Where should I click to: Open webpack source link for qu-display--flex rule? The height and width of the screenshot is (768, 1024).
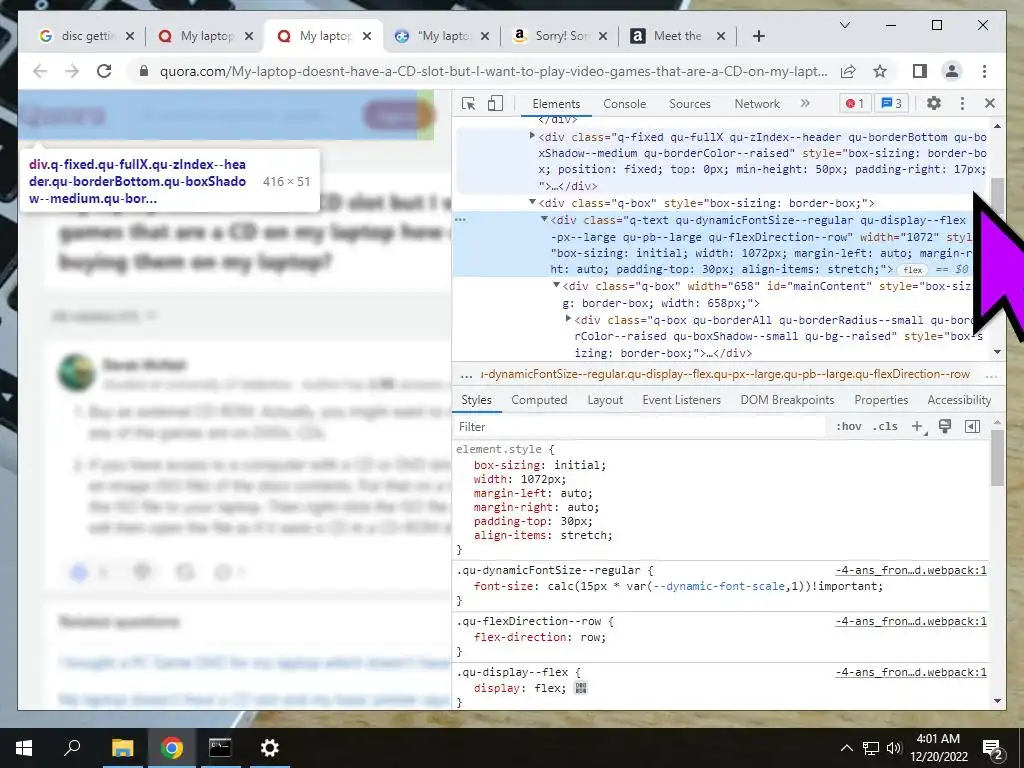click(x=911, y=672)
